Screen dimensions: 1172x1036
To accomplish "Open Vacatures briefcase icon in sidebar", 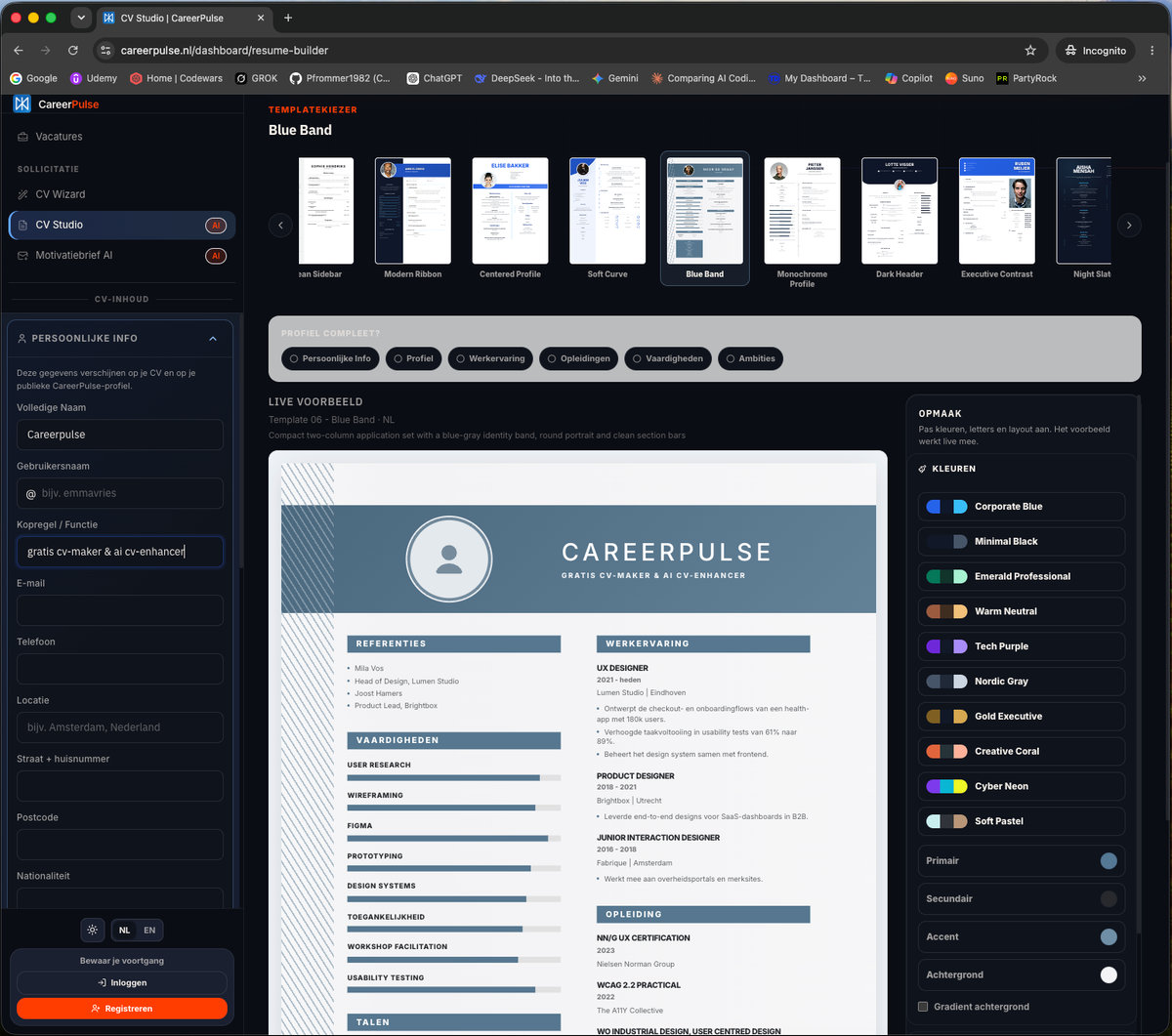I will (x=22, y=137).
